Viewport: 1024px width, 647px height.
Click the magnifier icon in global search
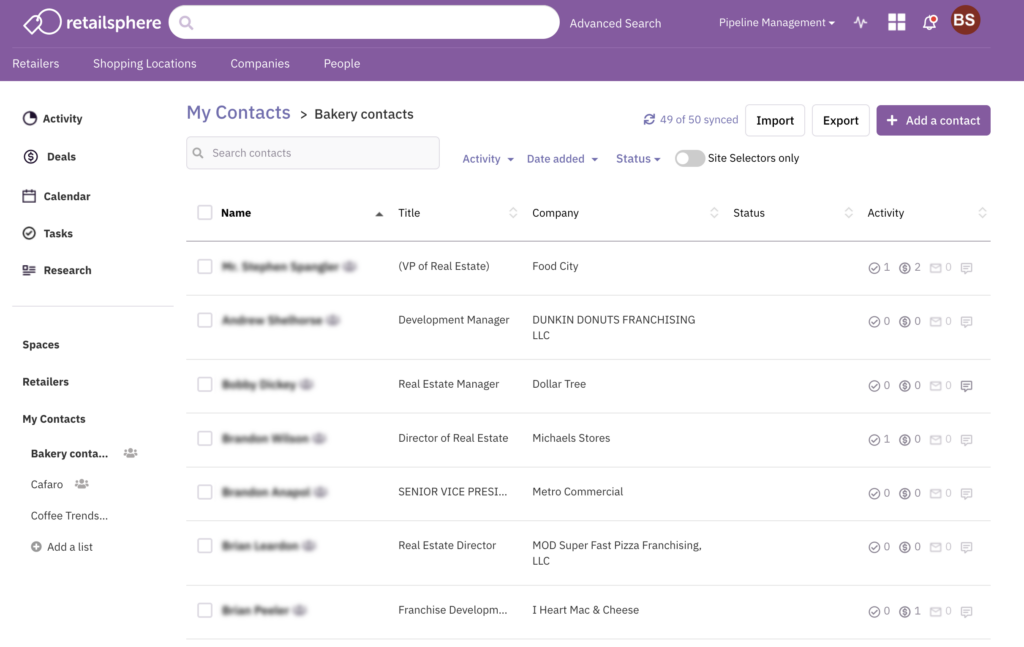pos(186,23)
